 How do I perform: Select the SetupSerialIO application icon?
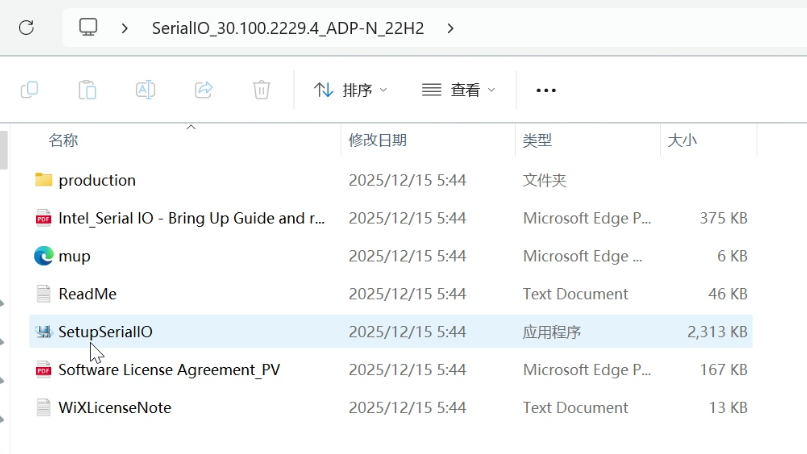[x=43, y=332]
